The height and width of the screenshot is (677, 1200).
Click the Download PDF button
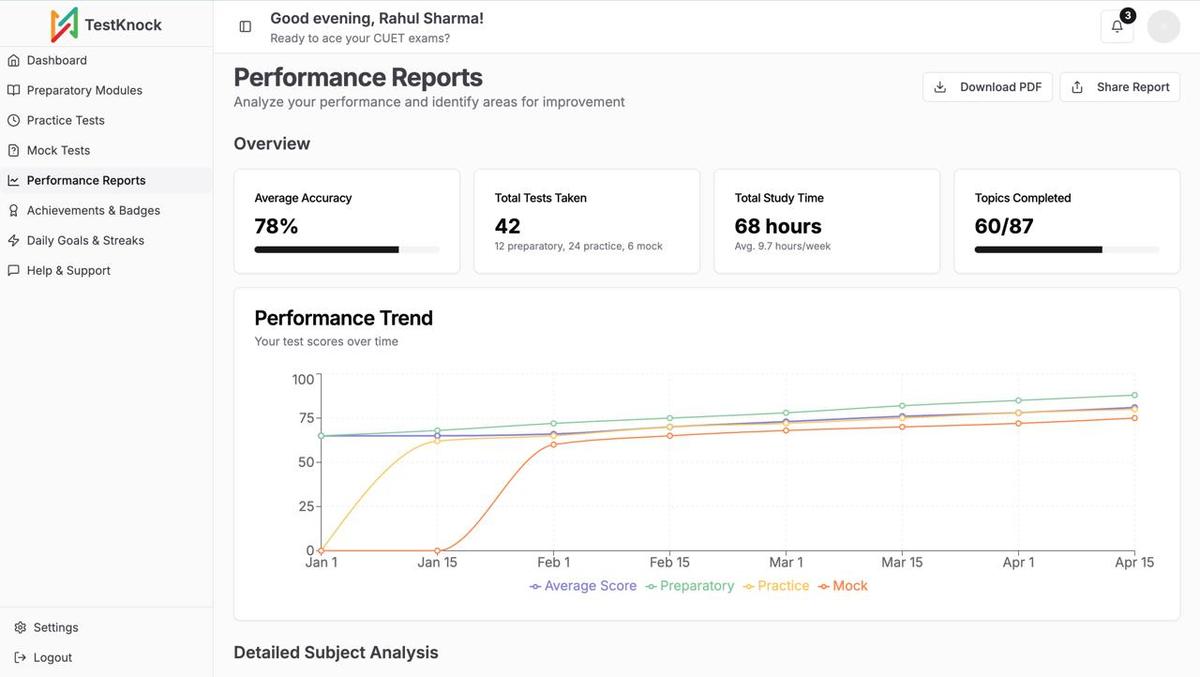pyautogui.click(x=987, y=86)
